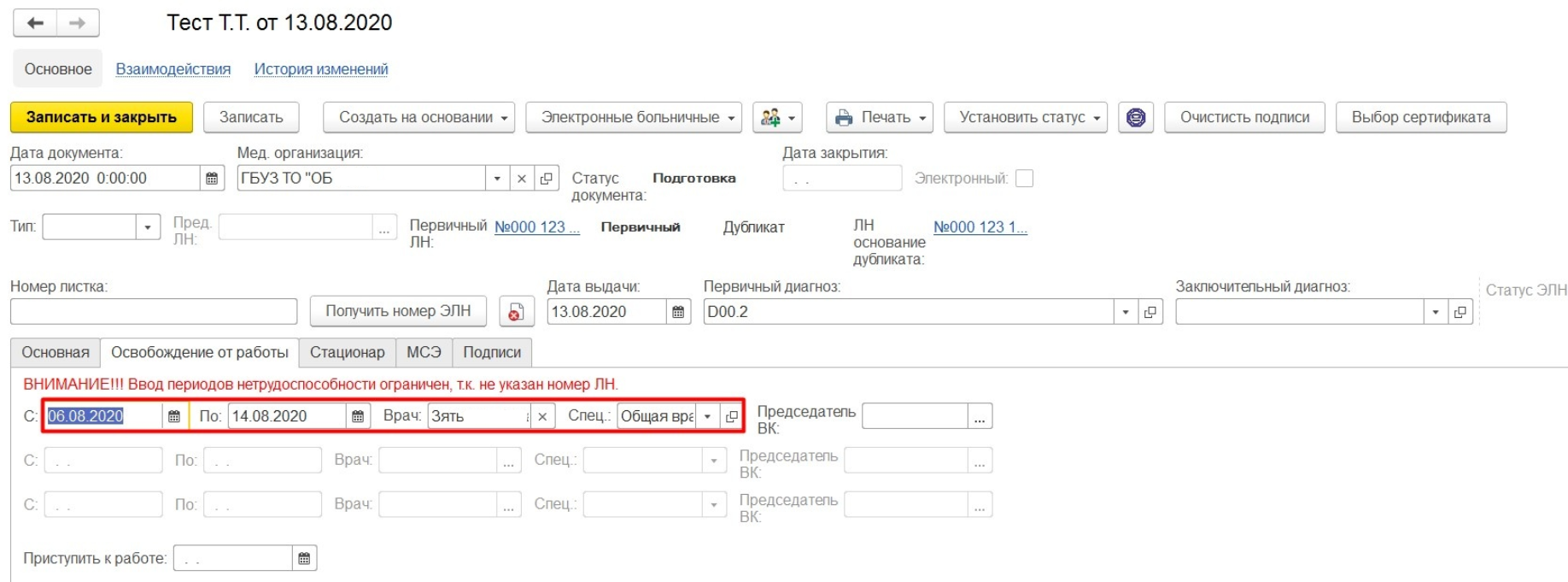Open calendar for Дата документа field

[212, 179]
